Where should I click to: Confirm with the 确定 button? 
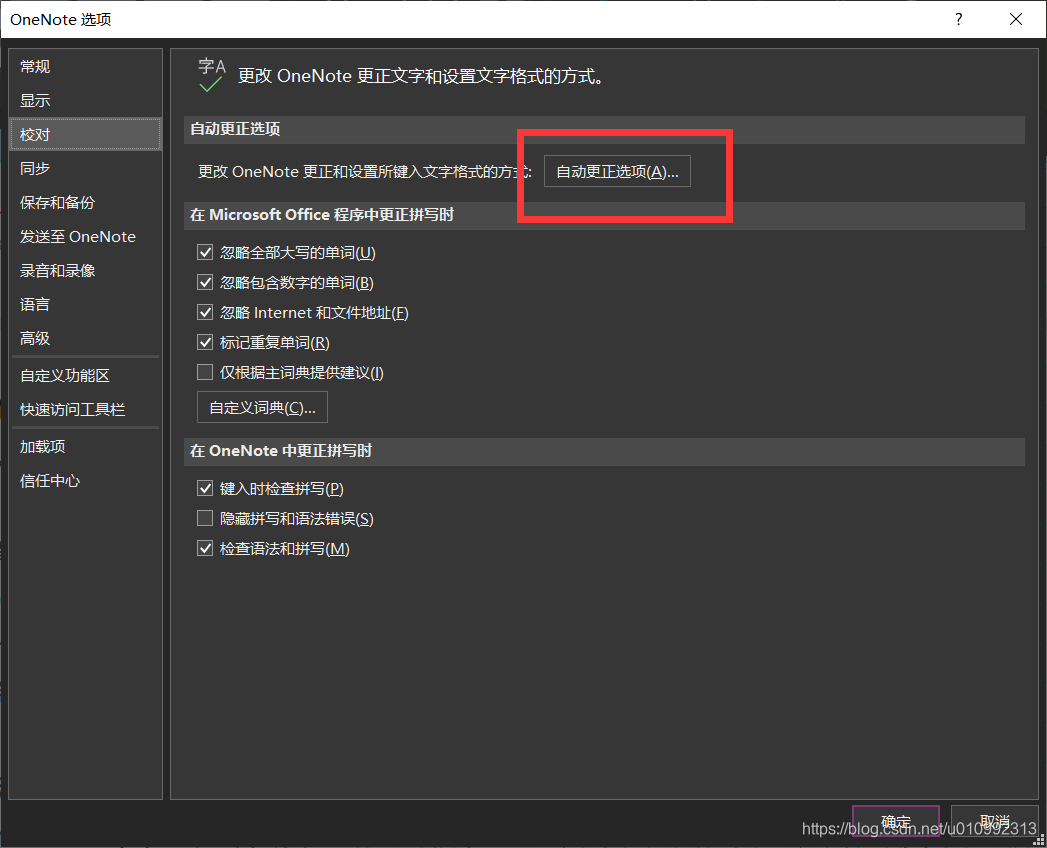pyautogui.click(x=896, y=821)
